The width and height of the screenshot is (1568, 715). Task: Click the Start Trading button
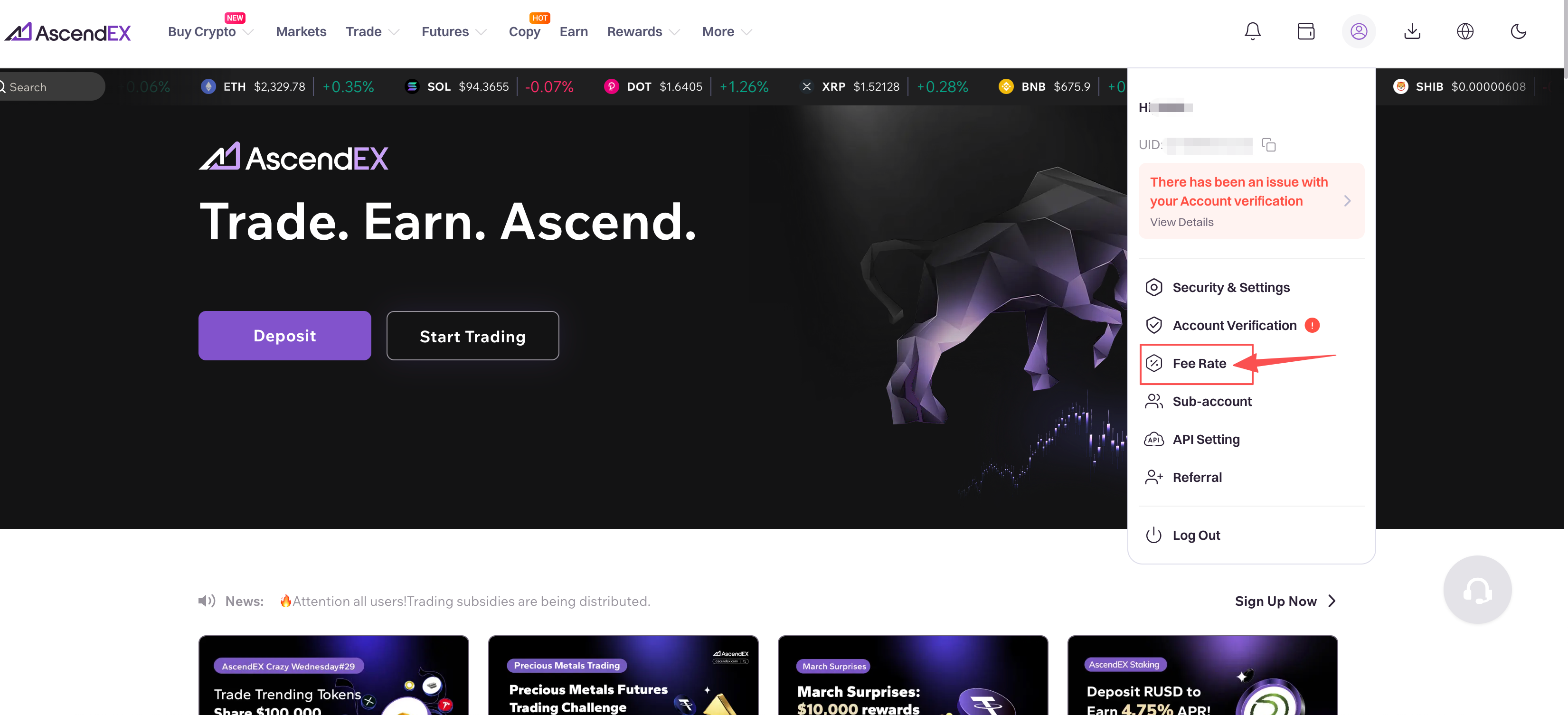click(x=472, y=336)
